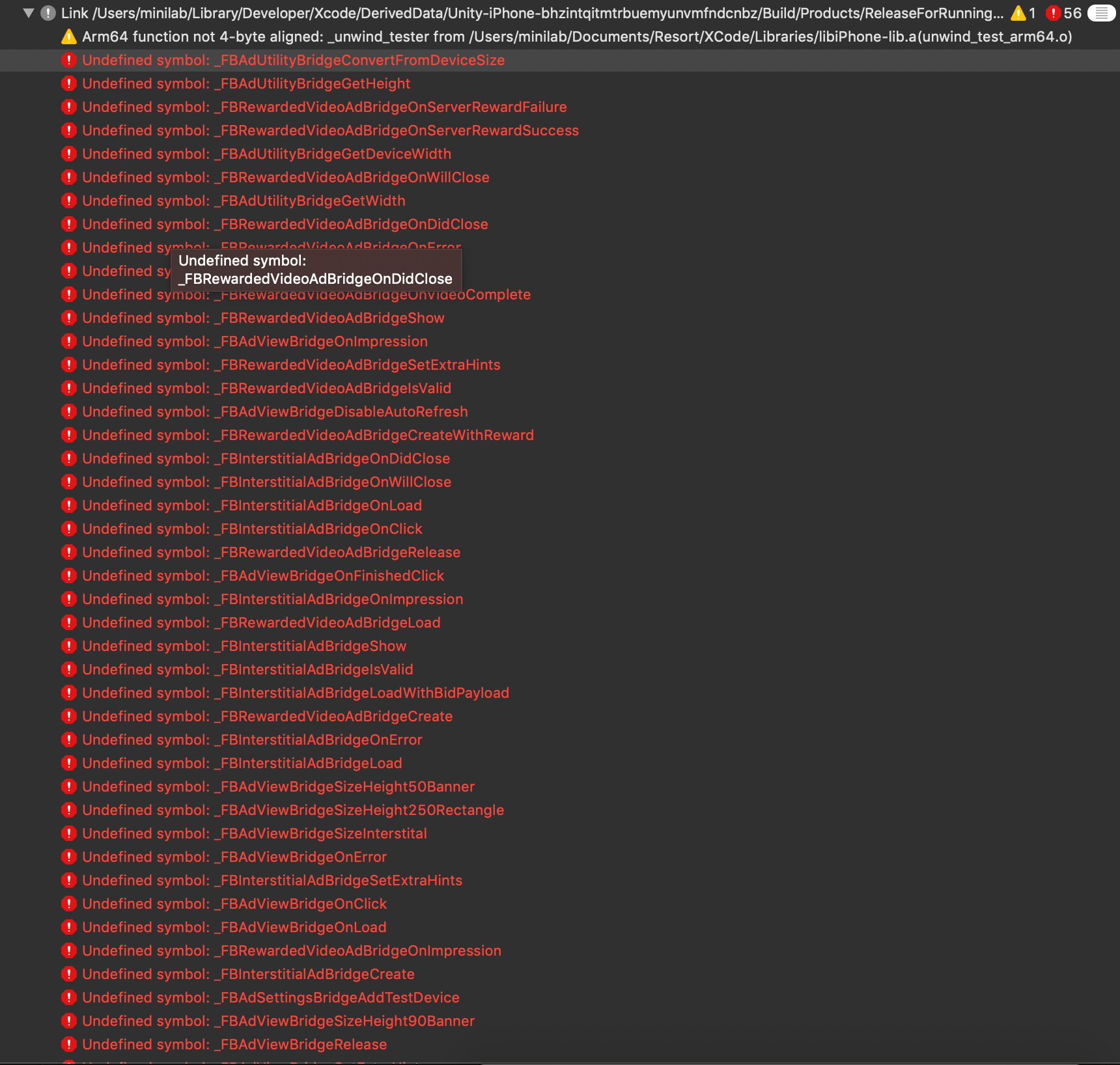Select the _FBInterstitialAdBridgeCreate error row
Viewport: 1120px width, 1065px height.
[x=560, y=974]
